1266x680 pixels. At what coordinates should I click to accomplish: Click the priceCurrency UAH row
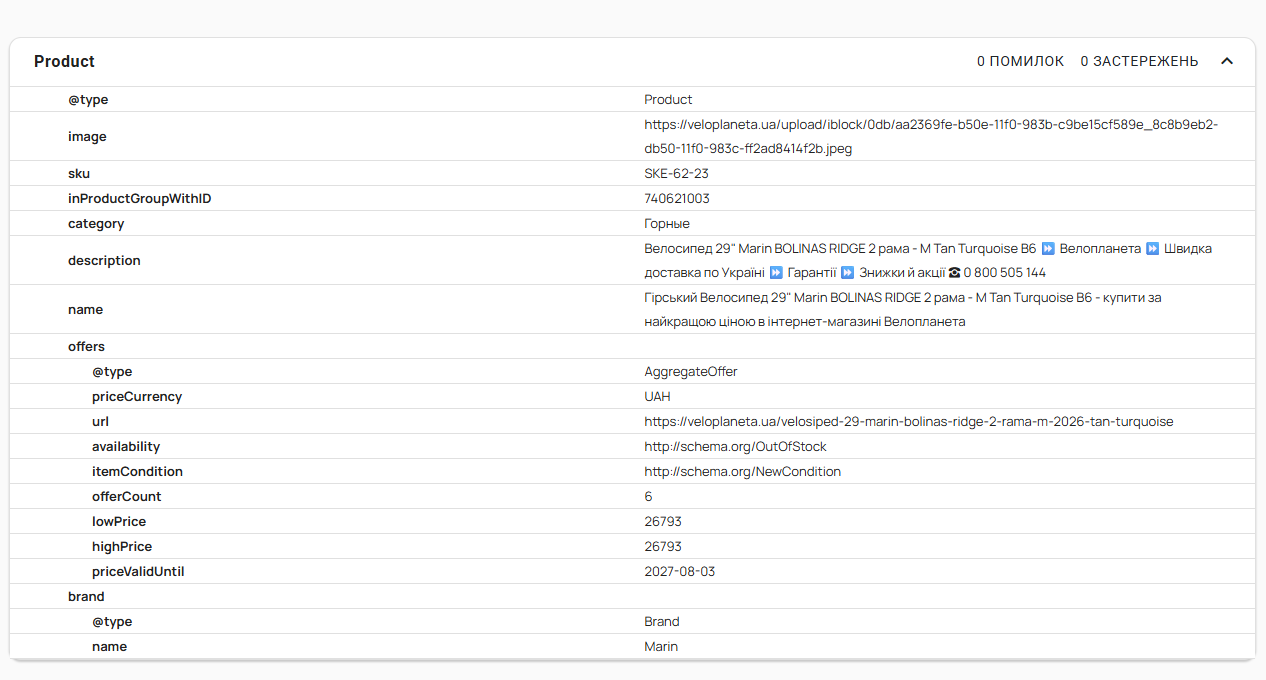632,397
